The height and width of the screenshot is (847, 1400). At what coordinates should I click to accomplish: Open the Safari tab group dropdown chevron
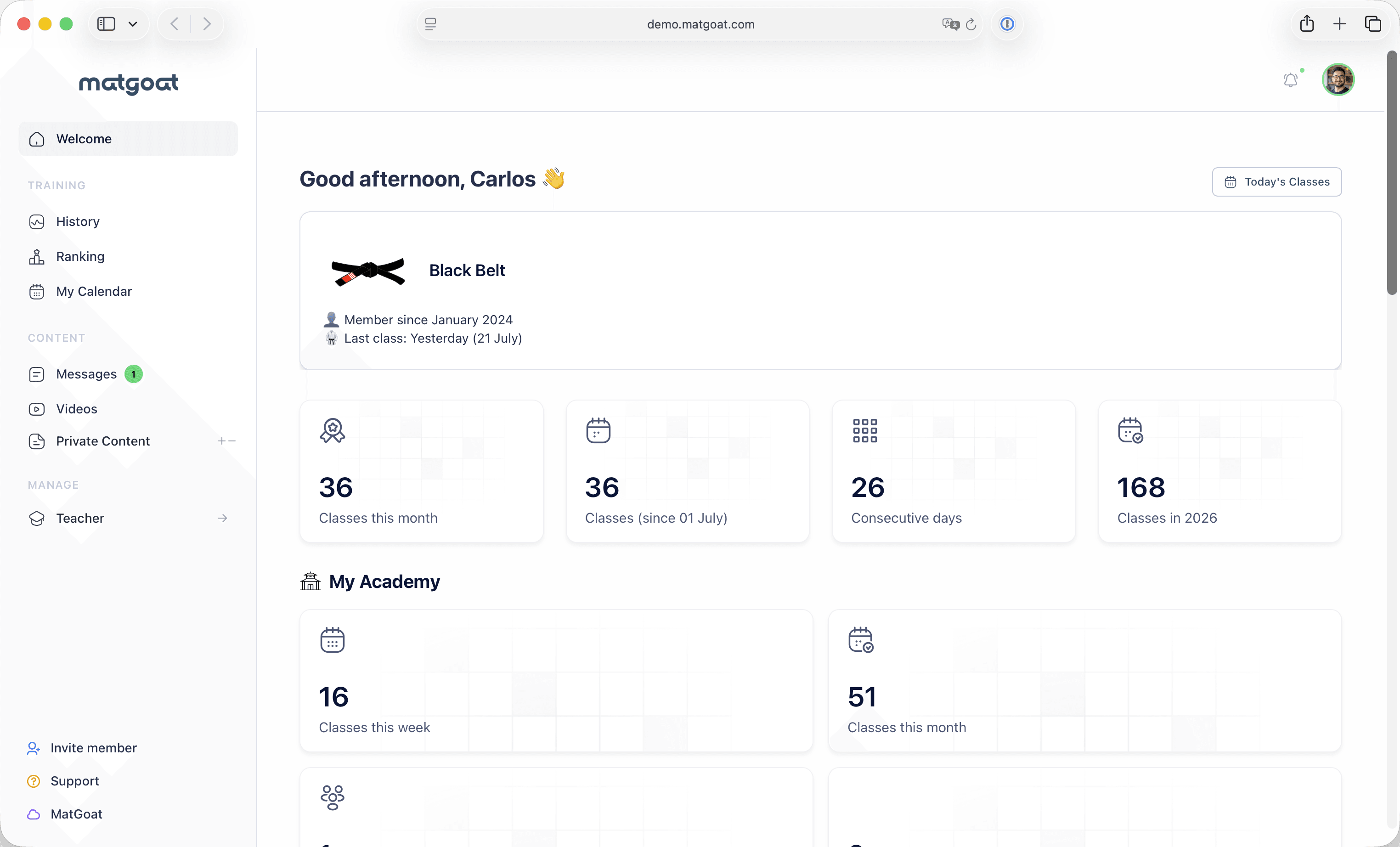click(x=133, y=24)
